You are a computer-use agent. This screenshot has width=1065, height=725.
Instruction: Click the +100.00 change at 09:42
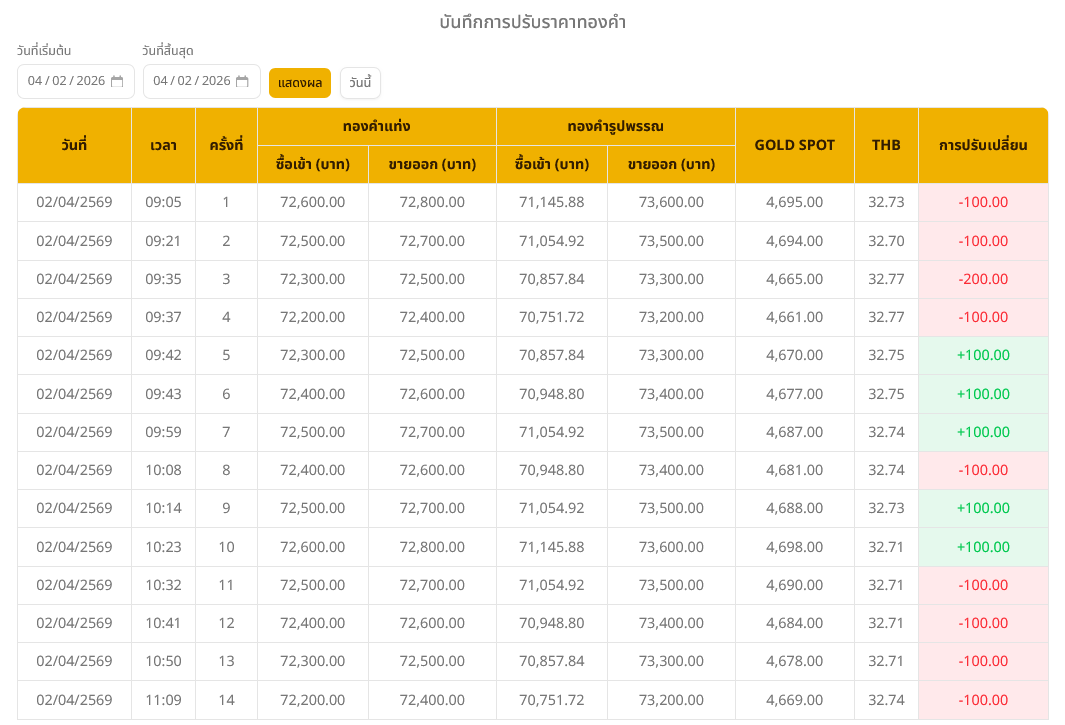[983, 355]
